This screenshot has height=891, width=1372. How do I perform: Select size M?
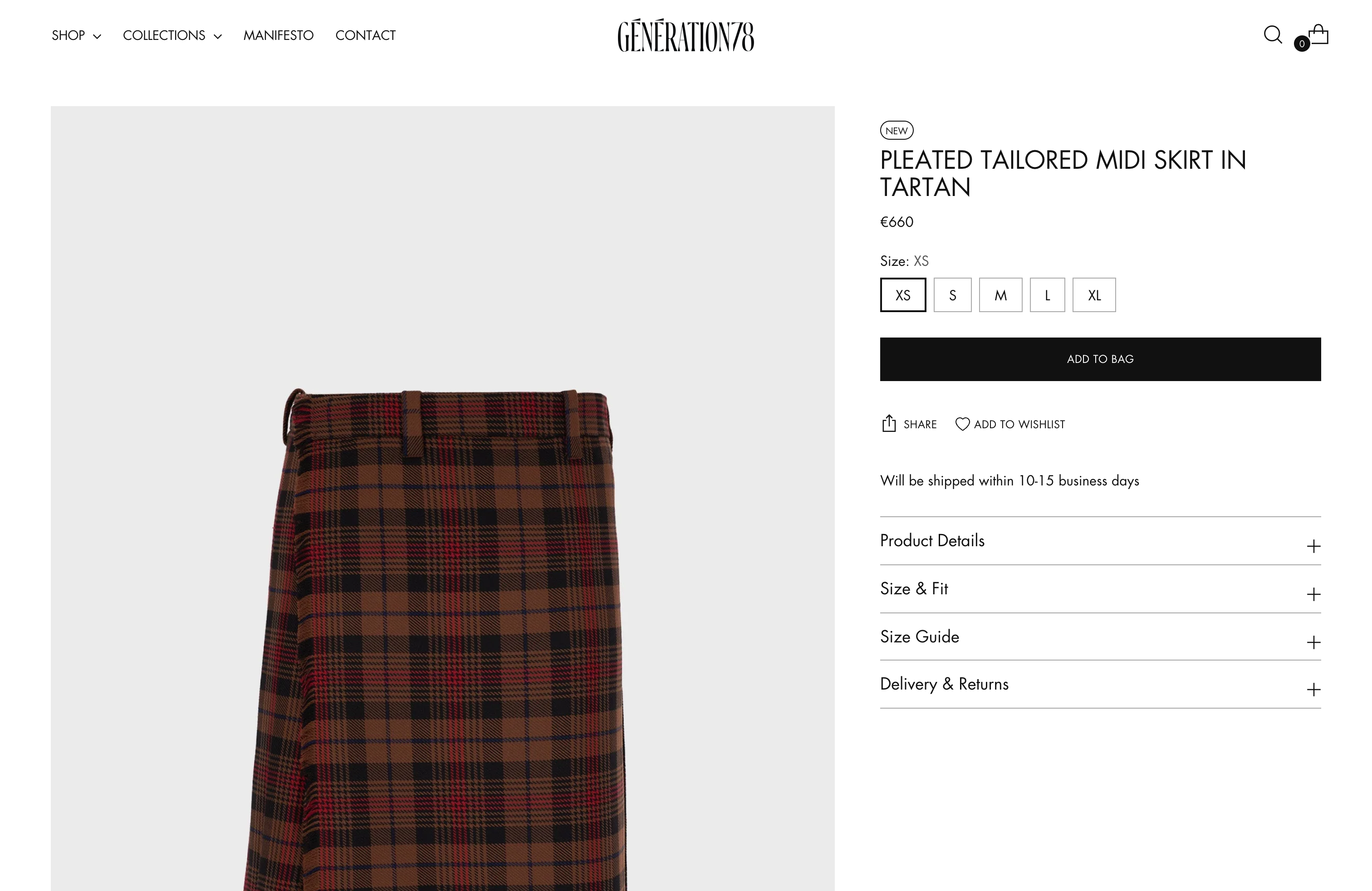(1000, 295)
